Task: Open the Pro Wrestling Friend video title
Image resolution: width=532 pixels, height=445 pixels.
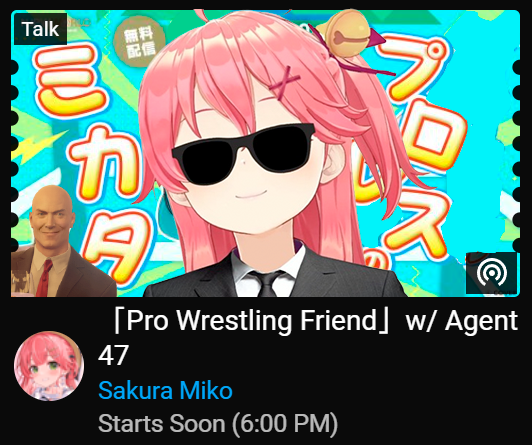Action: [308, 337]
